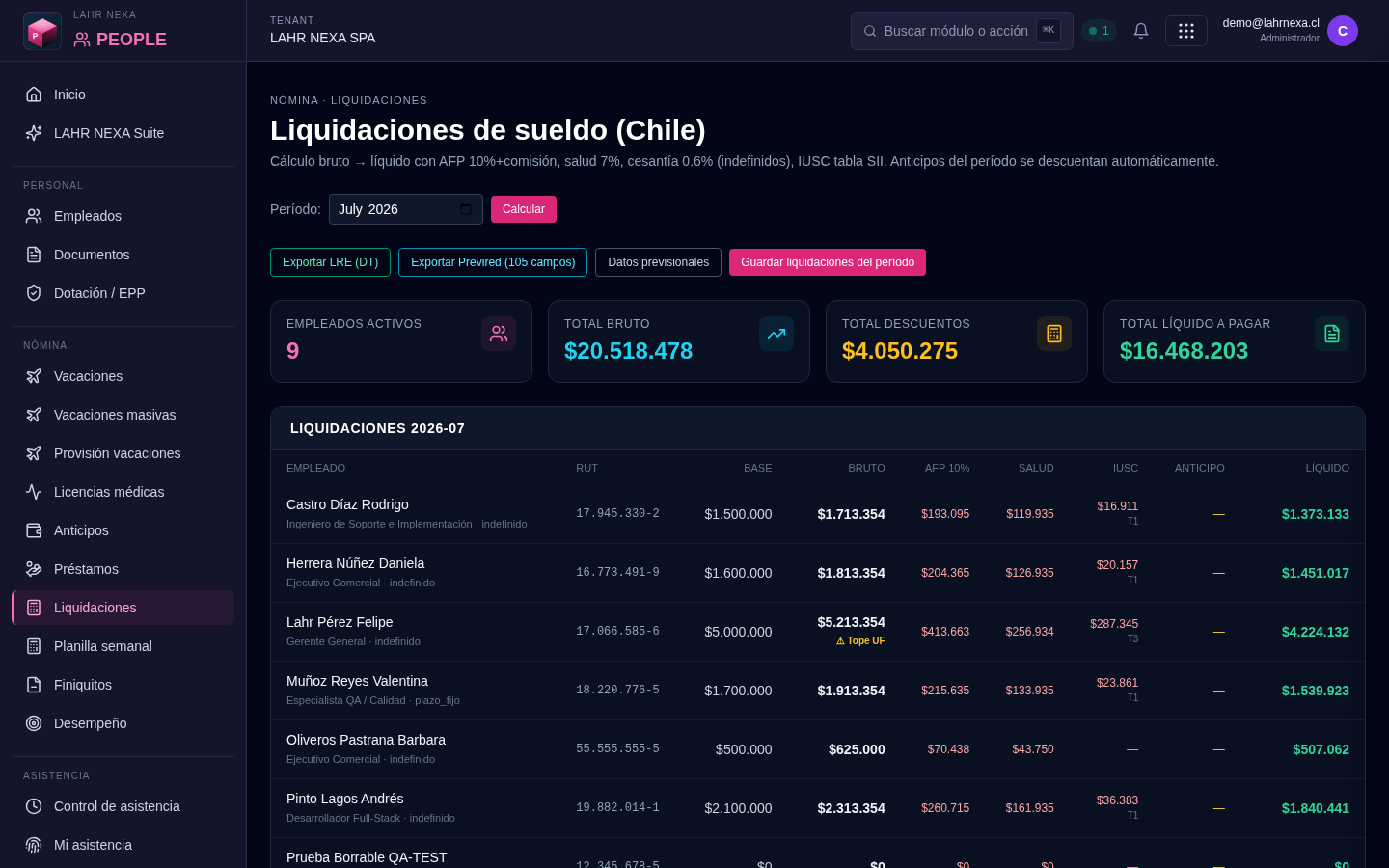
Task: Select the Lahr Pérez Felipe row
Action: 818,632
